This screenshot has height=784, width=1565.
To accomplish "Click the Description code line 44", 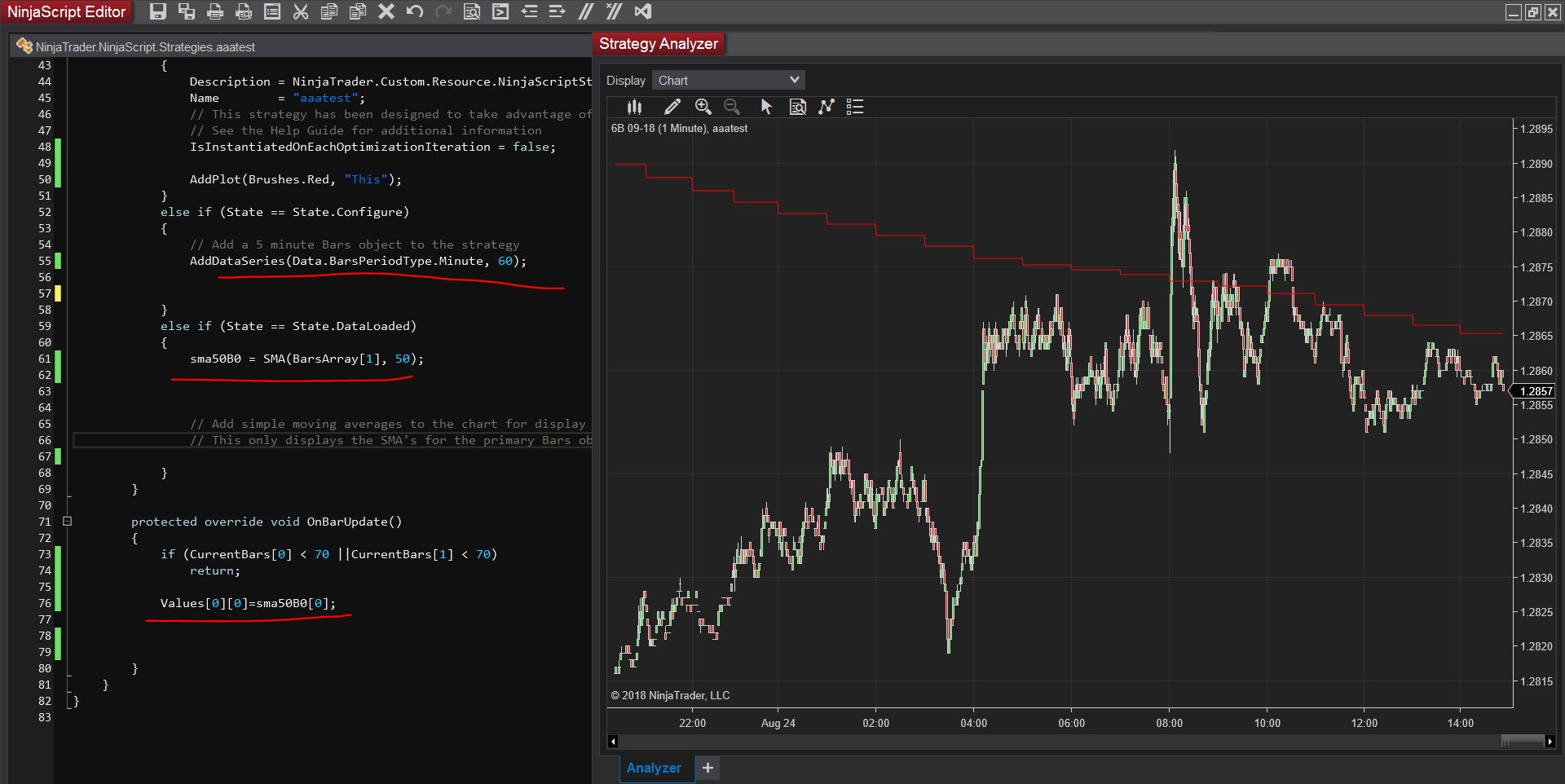I will 390,81.
